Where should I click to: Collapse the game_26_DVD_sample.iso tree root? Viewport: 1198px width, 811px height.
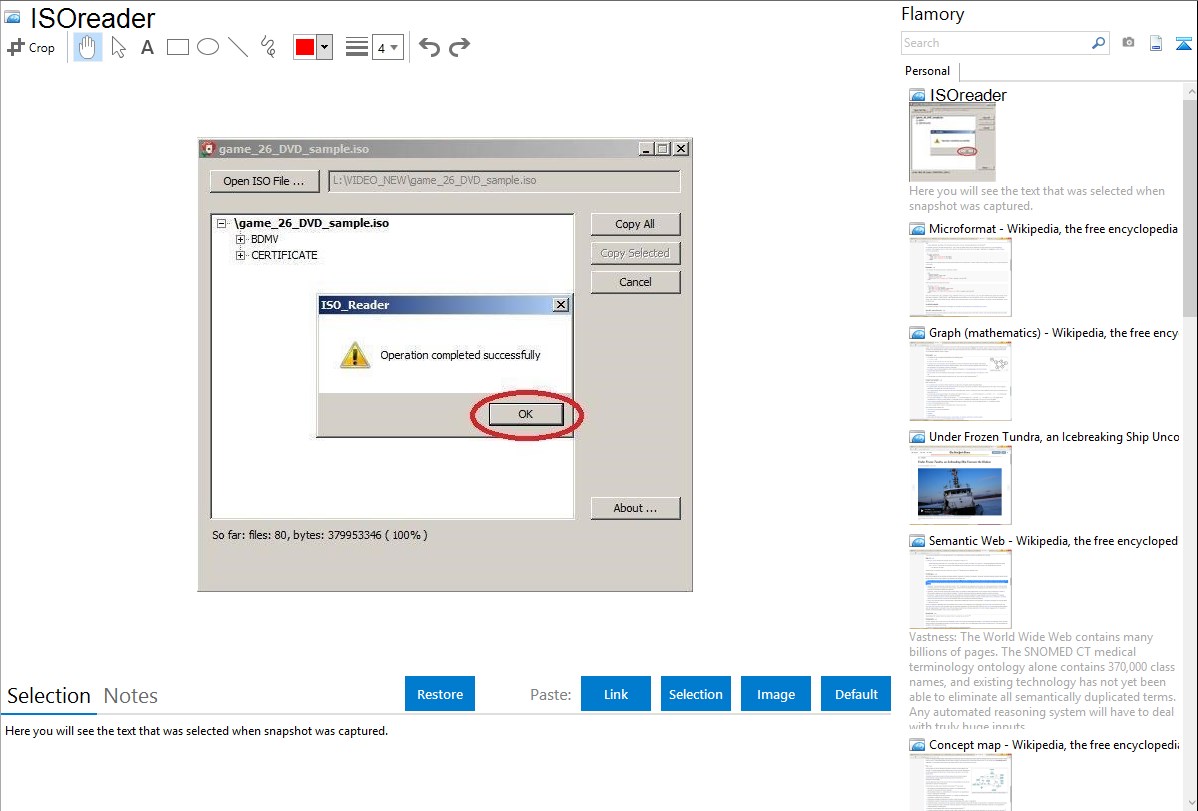[x=222, y=223]
